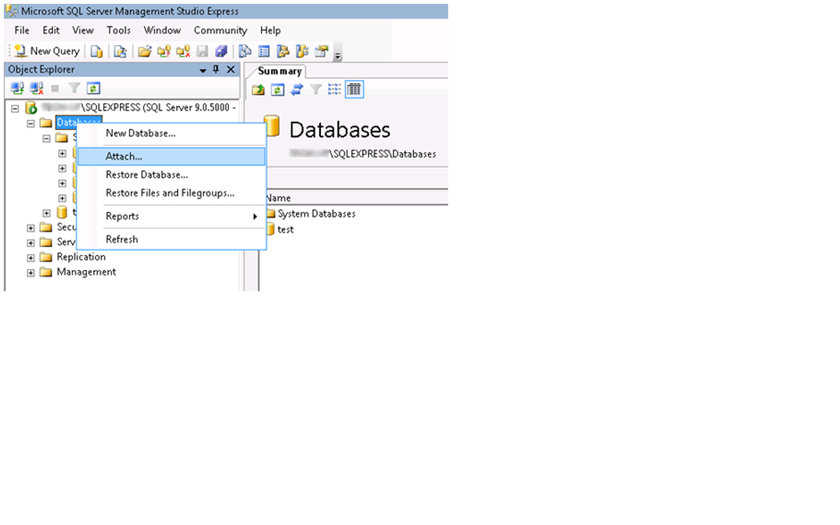Click the Connect icon in Object Explorer
The image size is (840, 525).
point(17,88)
